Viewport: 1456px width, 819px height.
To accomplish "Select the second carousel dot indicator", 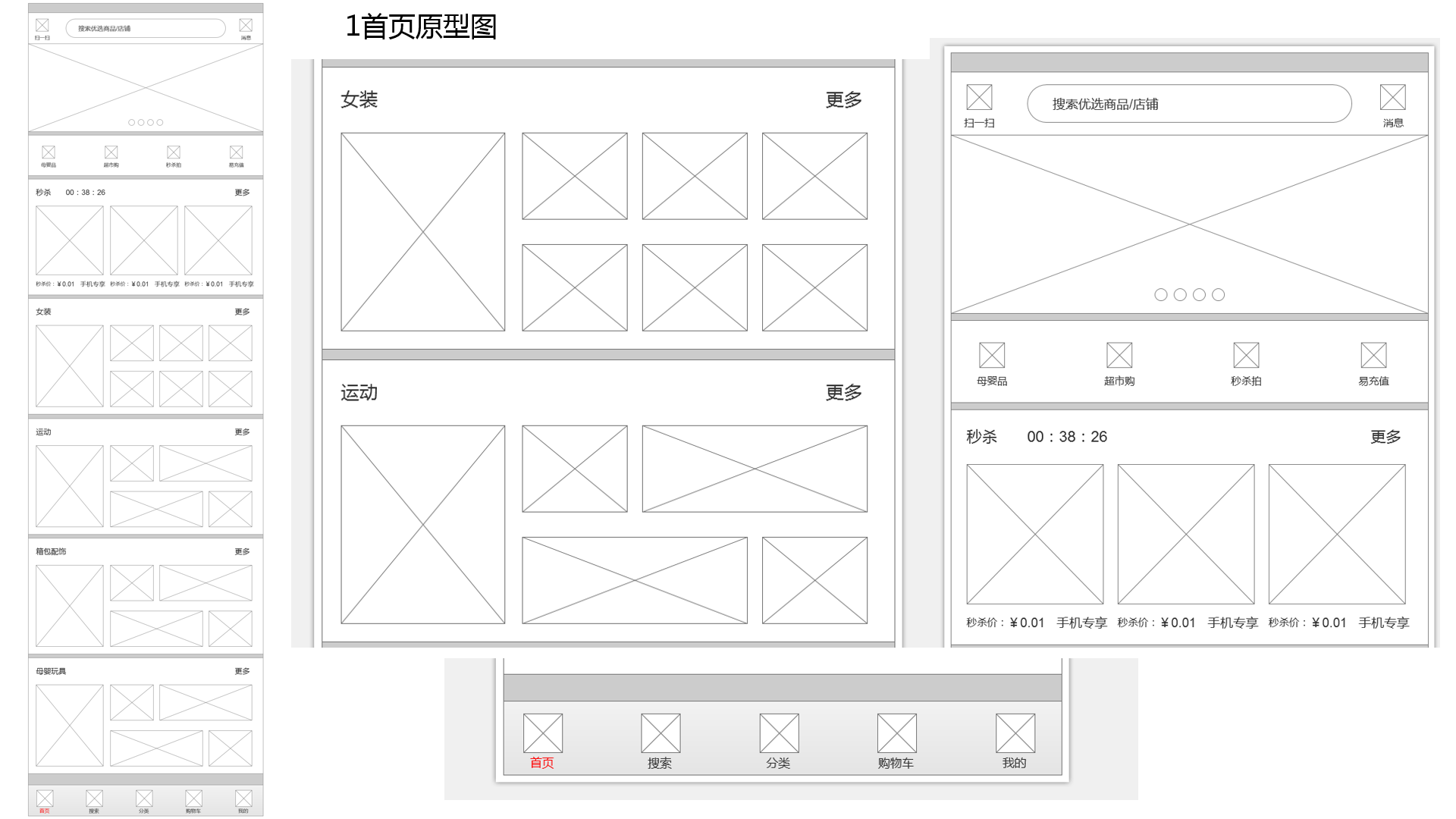I will pos(1179,295).
